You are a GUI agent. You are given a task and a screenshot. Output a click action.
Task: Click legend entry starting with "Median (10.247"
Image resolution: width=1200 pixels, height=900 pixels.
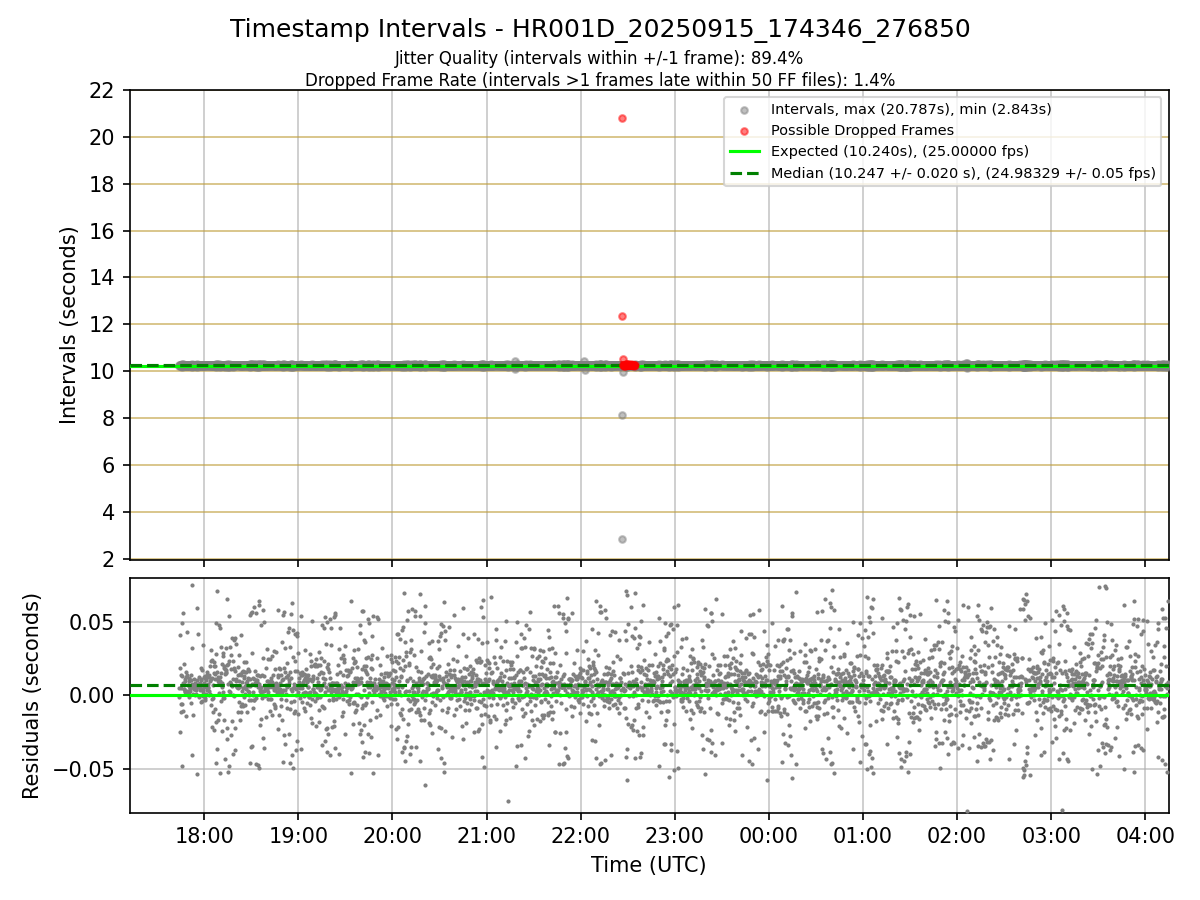[963, 173]
